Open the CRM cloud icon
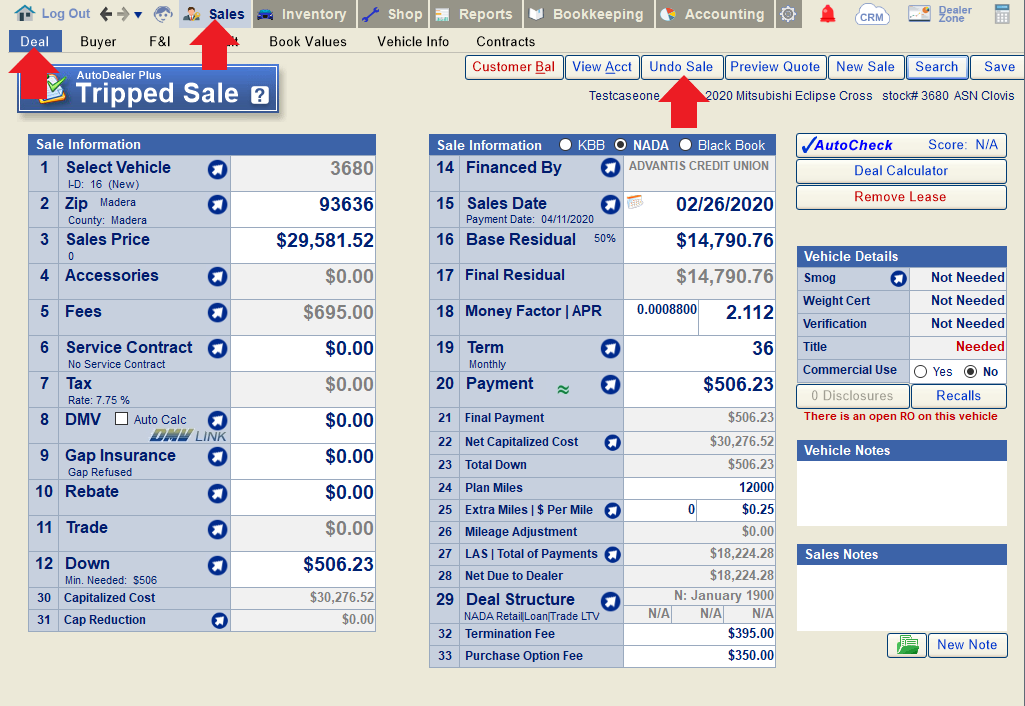The height and width of the screenshot is (706, 1025). (x=871, y=14)
